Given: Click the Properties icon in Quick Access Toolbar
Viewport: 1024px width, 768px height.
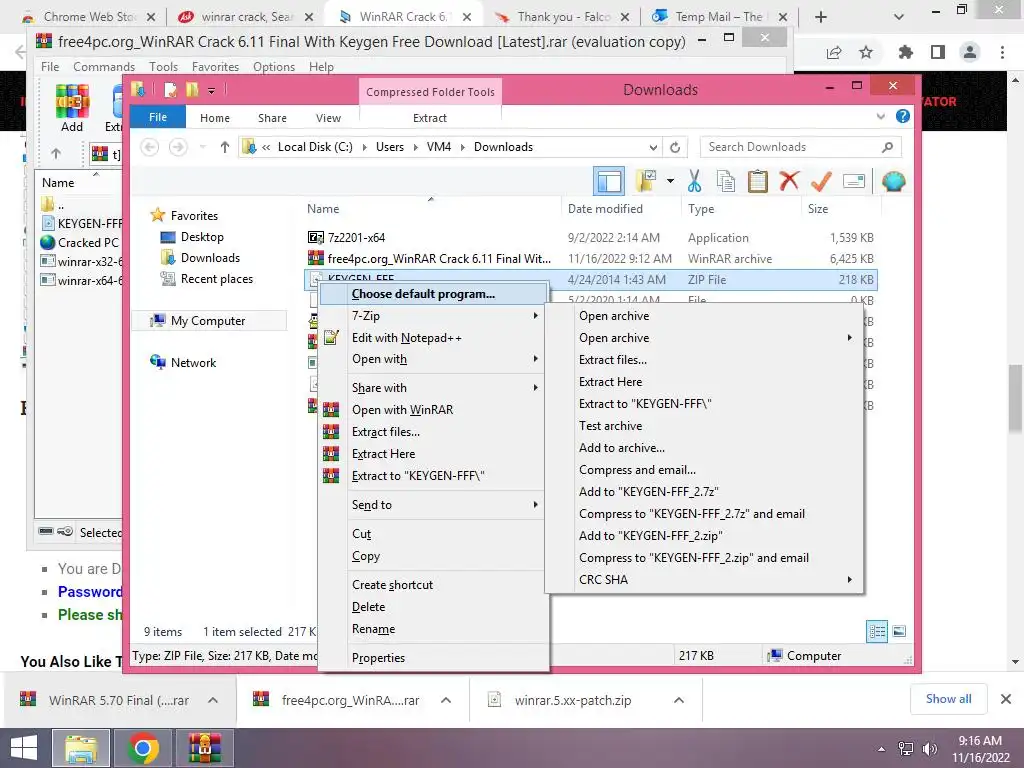Looking at the screenshot, I should point(170,90).
